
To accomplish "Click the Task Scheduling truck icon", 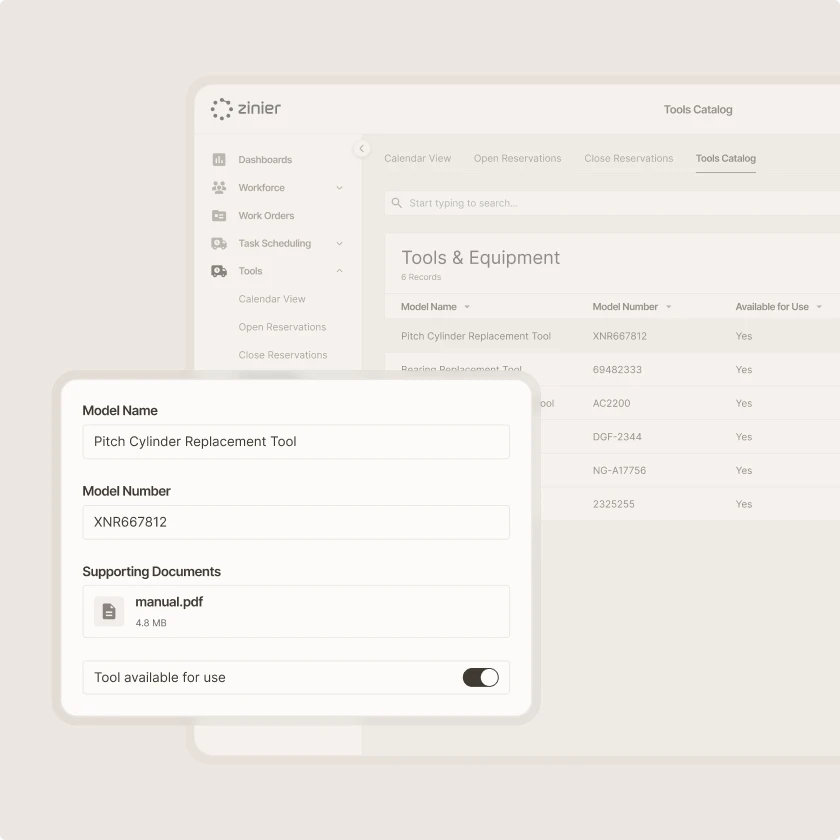I will tap(219, 243).
